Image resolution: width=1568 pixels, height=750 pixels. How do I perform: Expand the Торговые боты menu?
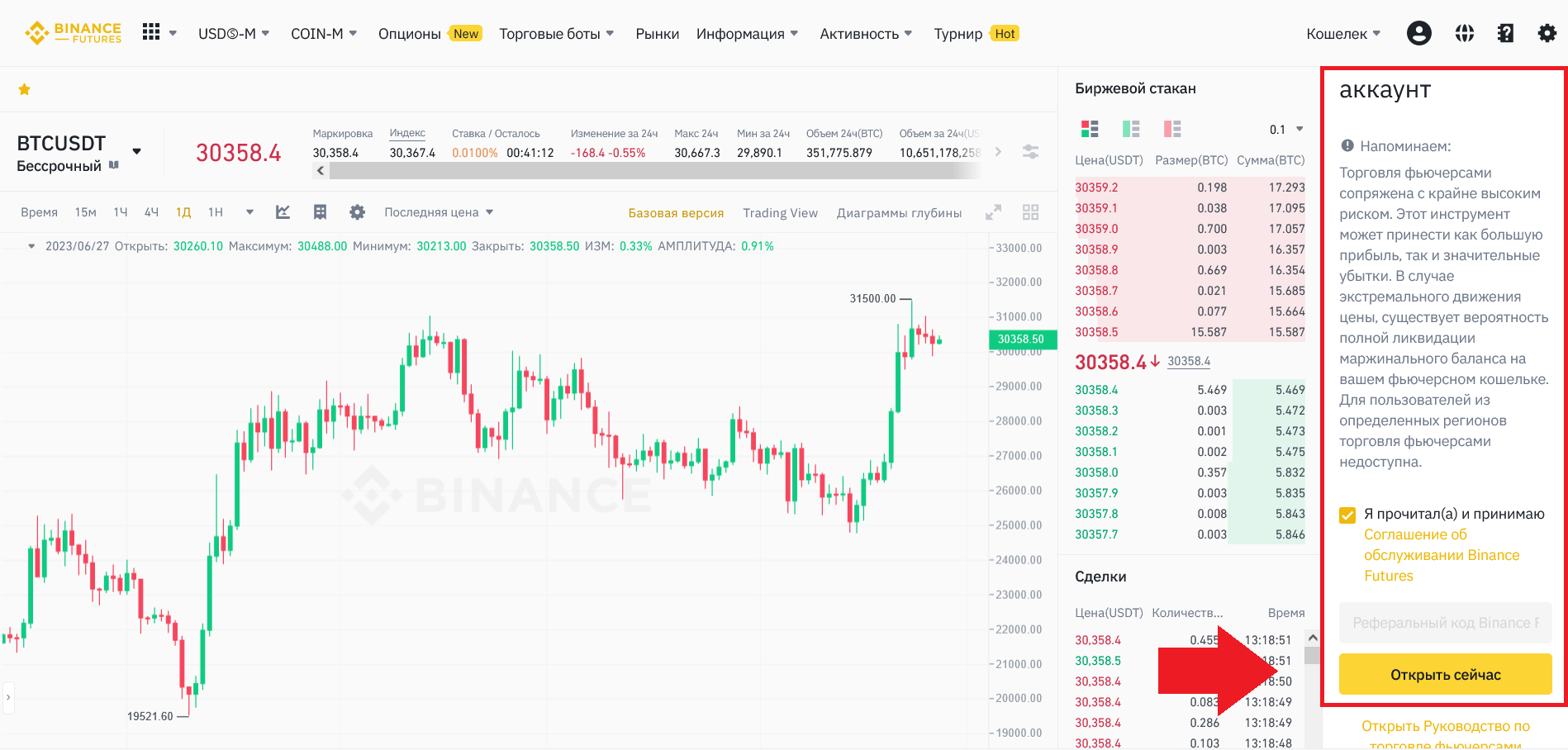pos(557,34)
